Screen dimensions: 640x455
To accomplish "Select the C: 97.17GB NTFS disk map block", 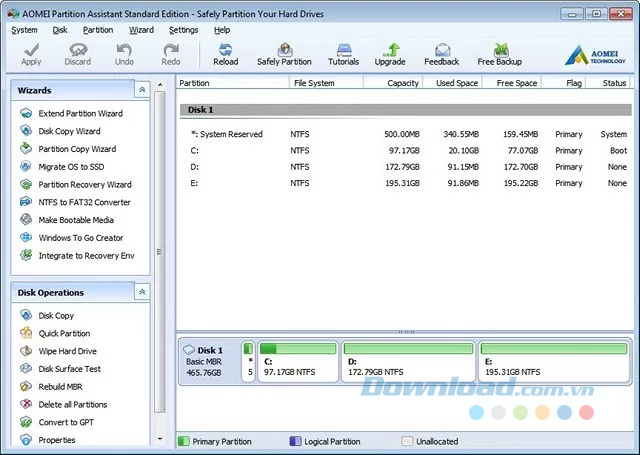I will pyautogui.click(x=298, y=362).
